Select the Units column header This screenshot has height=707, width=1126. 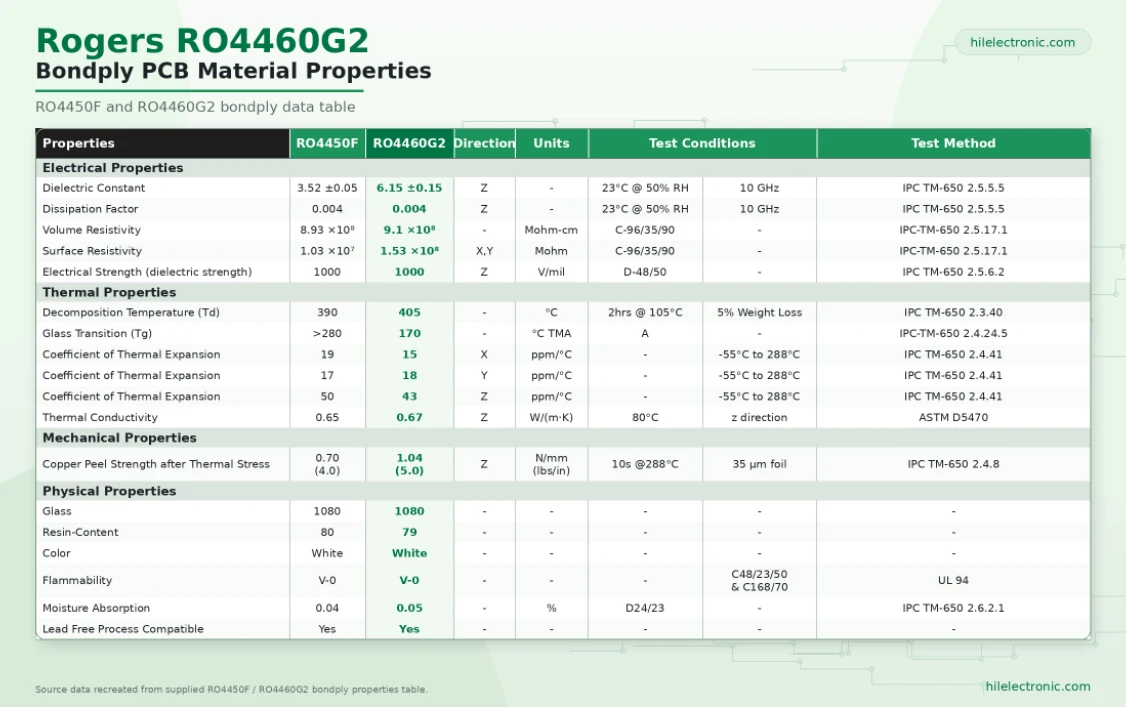[552, 143]
